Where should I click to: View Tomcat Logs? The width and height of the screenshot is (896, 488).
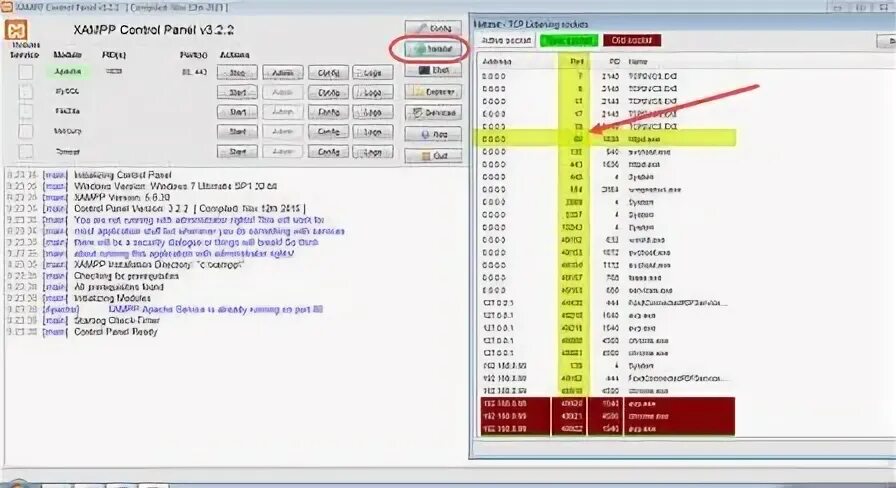[373, 151]
